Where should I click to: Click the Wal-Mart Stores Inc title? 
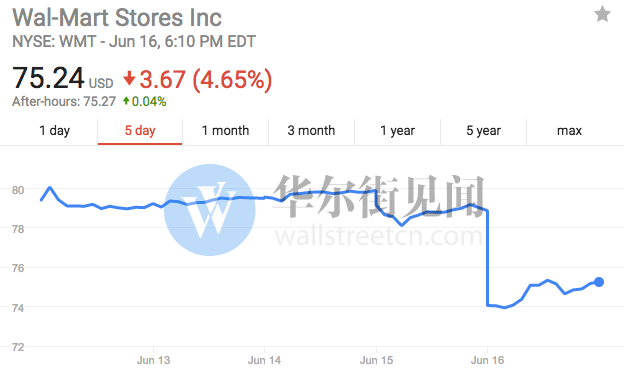[117, 18]
